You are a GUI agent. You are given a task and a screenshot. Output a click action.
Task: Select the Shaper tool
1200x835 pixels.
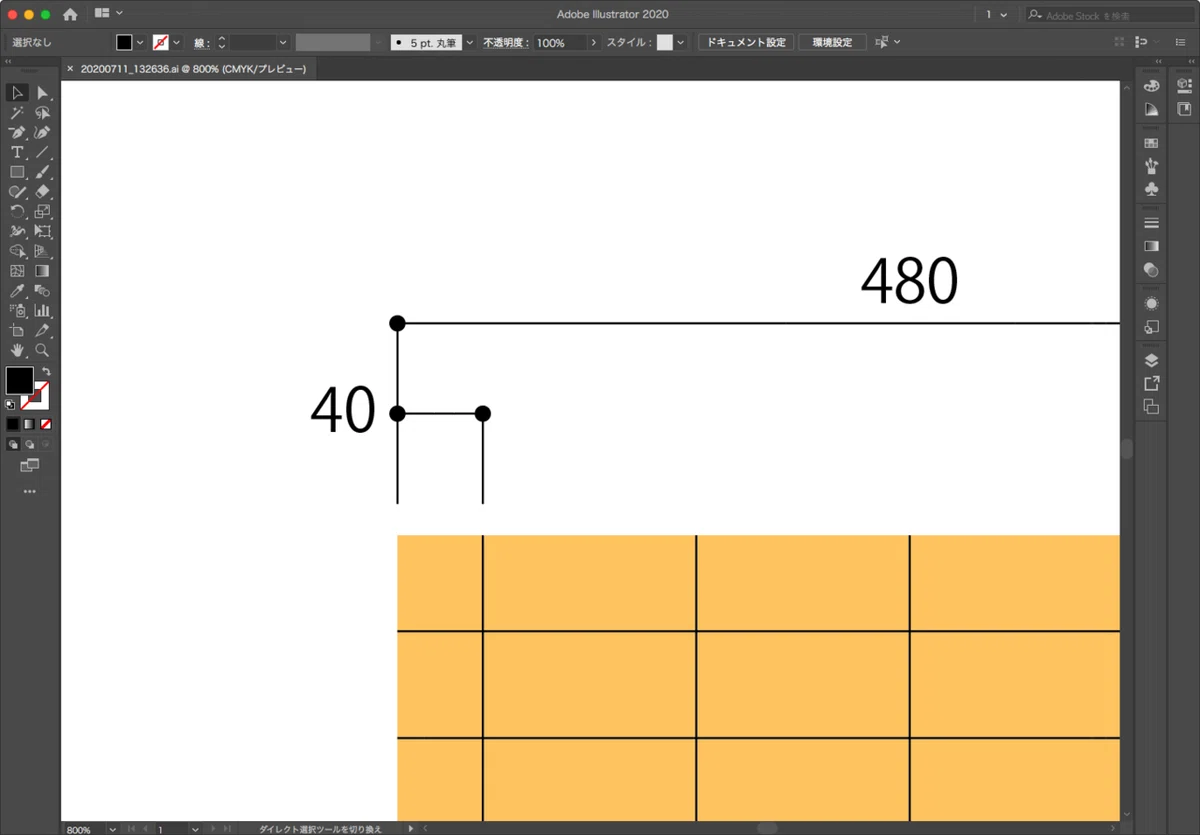coord(17,191)
